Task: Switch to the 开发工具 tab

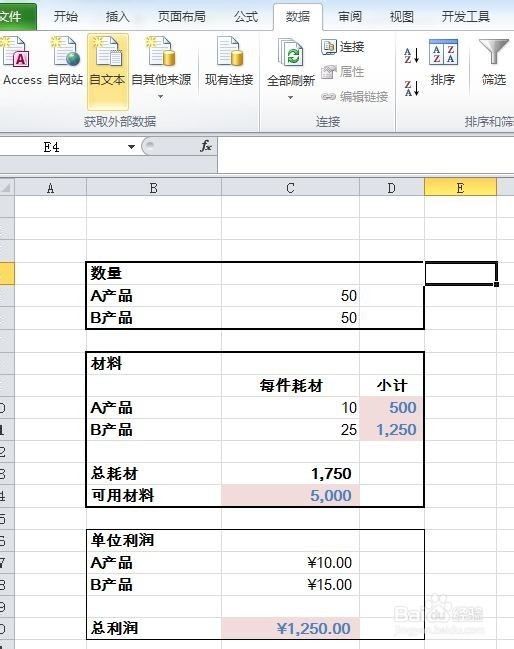Action: (466, 17)
